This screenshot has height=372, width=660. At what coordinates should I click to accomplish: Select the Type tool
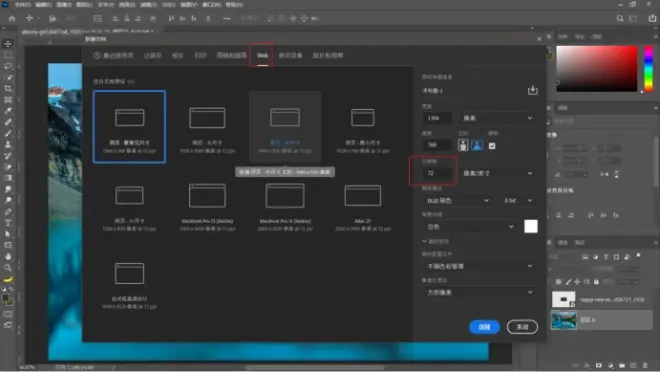8,223
